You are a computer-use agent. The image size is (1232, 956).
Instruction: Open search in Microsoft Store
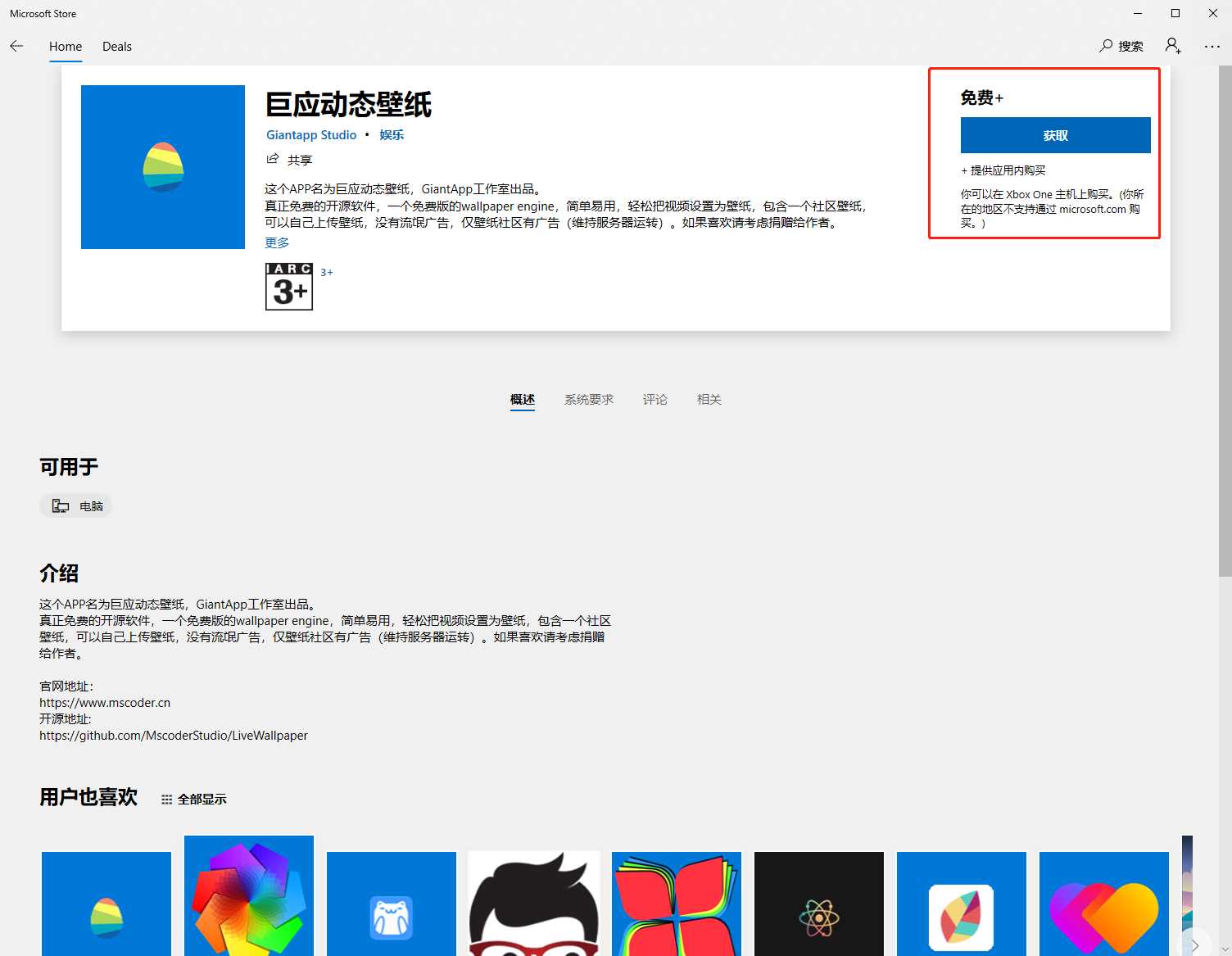(1121, 46)
